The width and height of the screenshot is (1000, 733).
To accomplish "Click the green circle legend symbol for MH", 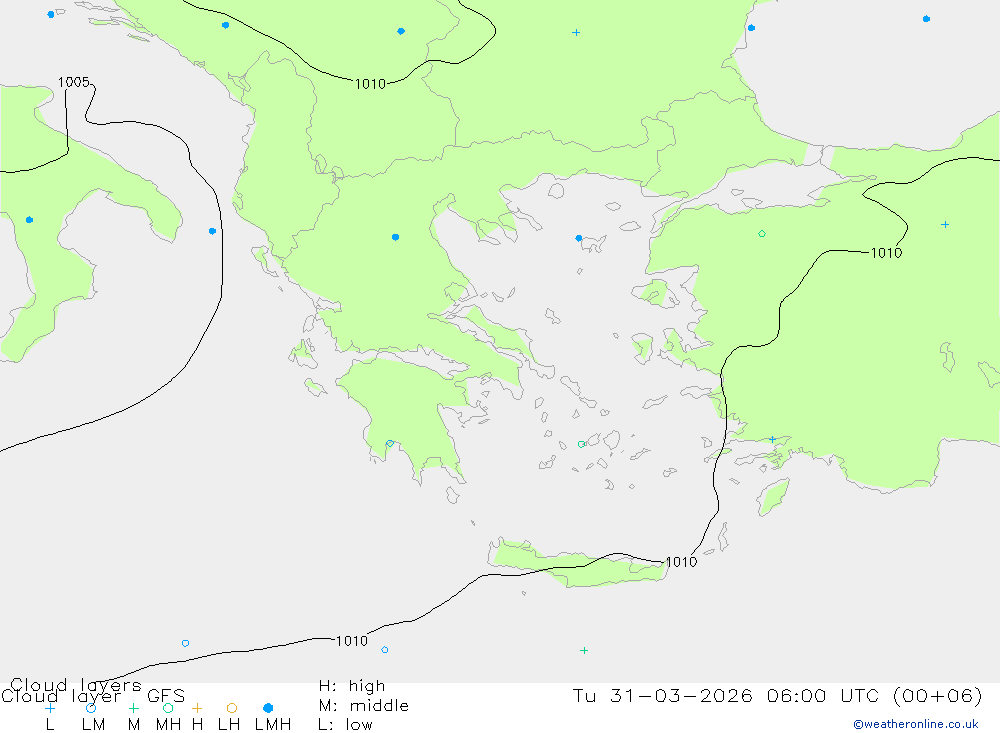I will [x=168, y=708].
